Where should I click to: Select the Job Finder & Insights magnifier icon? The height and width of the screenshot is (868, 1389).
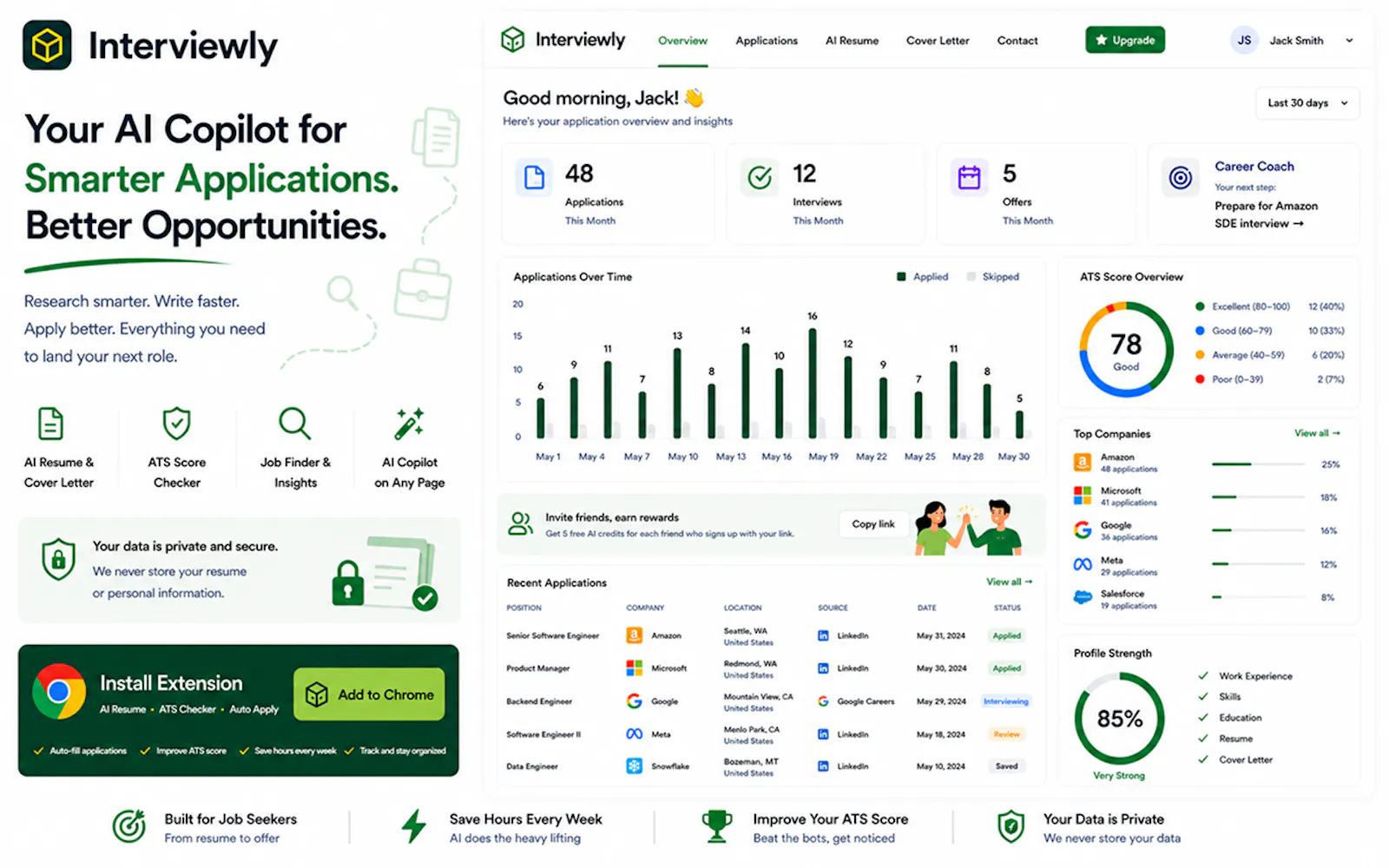pos(295,424)
